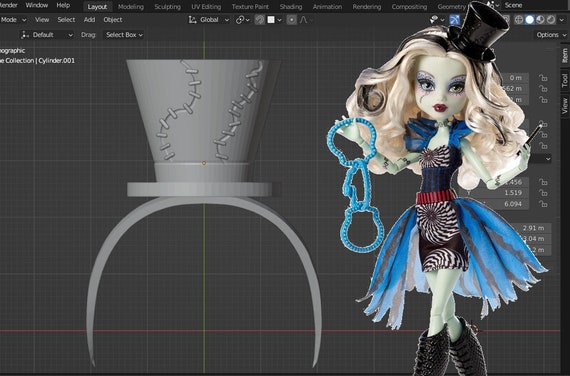Open the viewport Add menu
The height and width of the screenshot is (376, 570).
pyautogui.click(x=89, y=20)
